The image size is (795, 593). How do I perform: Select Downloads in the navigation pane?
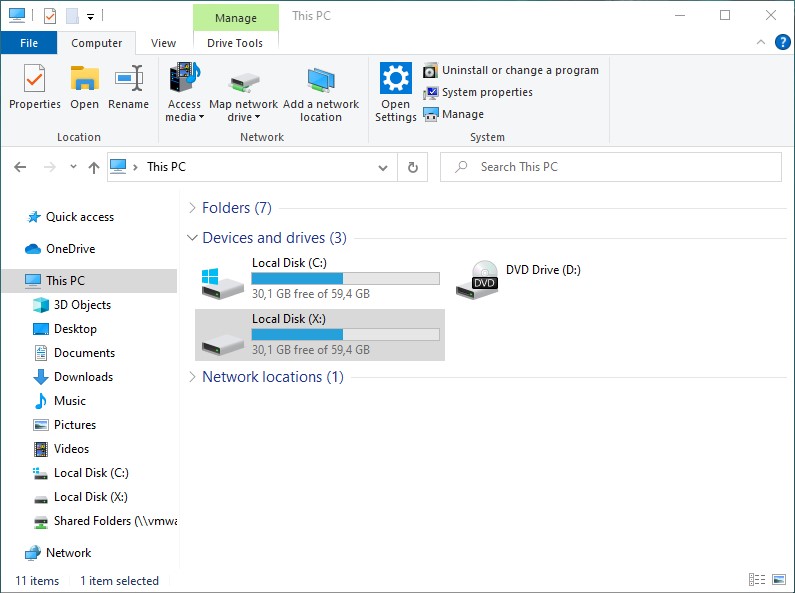pyautogui.click(x=83, y=377)
